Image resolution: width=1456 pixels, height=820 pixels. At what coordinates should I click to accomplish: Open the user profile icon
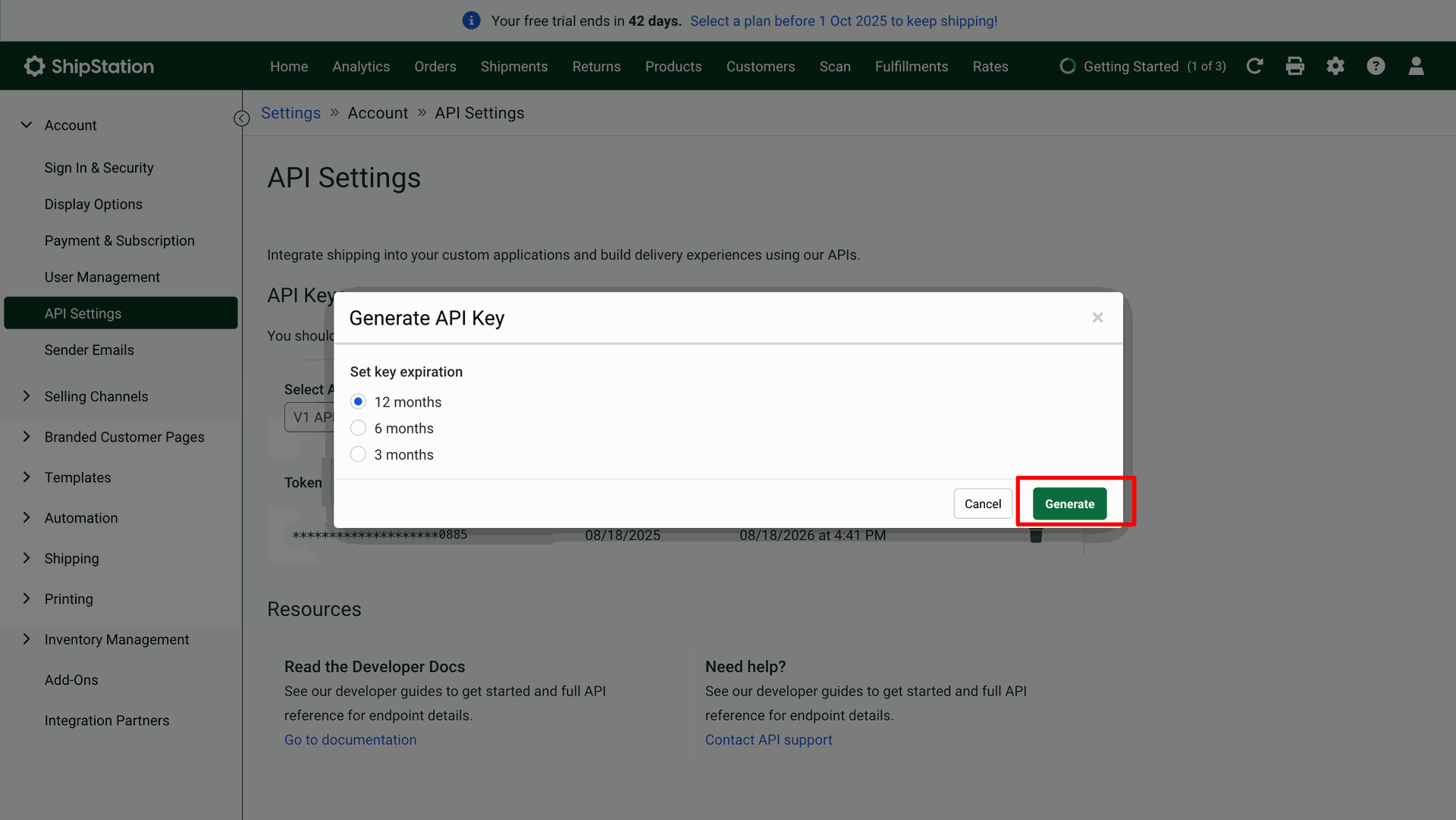(x=1416, y=66)
